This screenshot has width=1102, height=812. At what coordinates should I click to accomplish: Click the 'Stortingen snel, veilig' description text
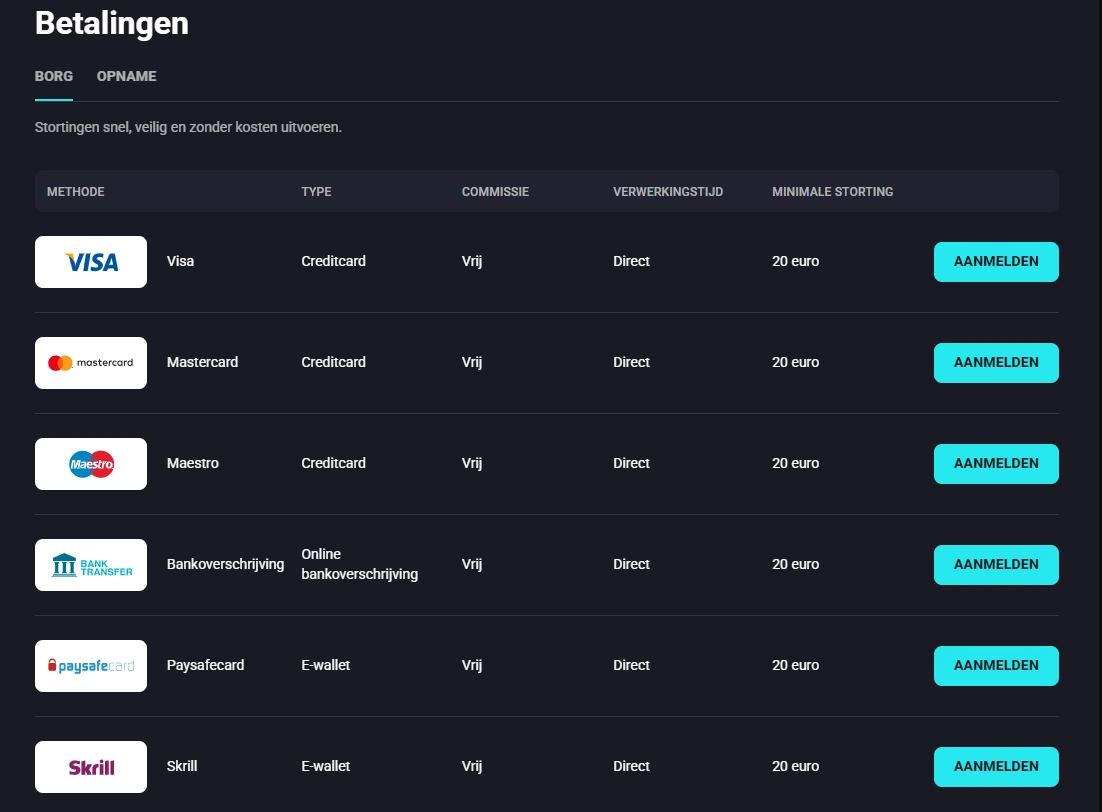point(188,127)
